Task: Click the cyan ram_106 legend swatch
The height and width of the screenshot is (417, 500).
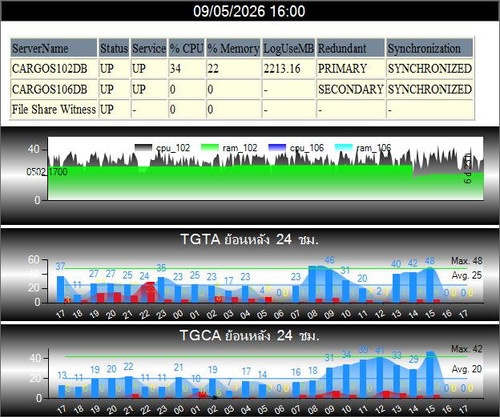Action: coord(344,148)
